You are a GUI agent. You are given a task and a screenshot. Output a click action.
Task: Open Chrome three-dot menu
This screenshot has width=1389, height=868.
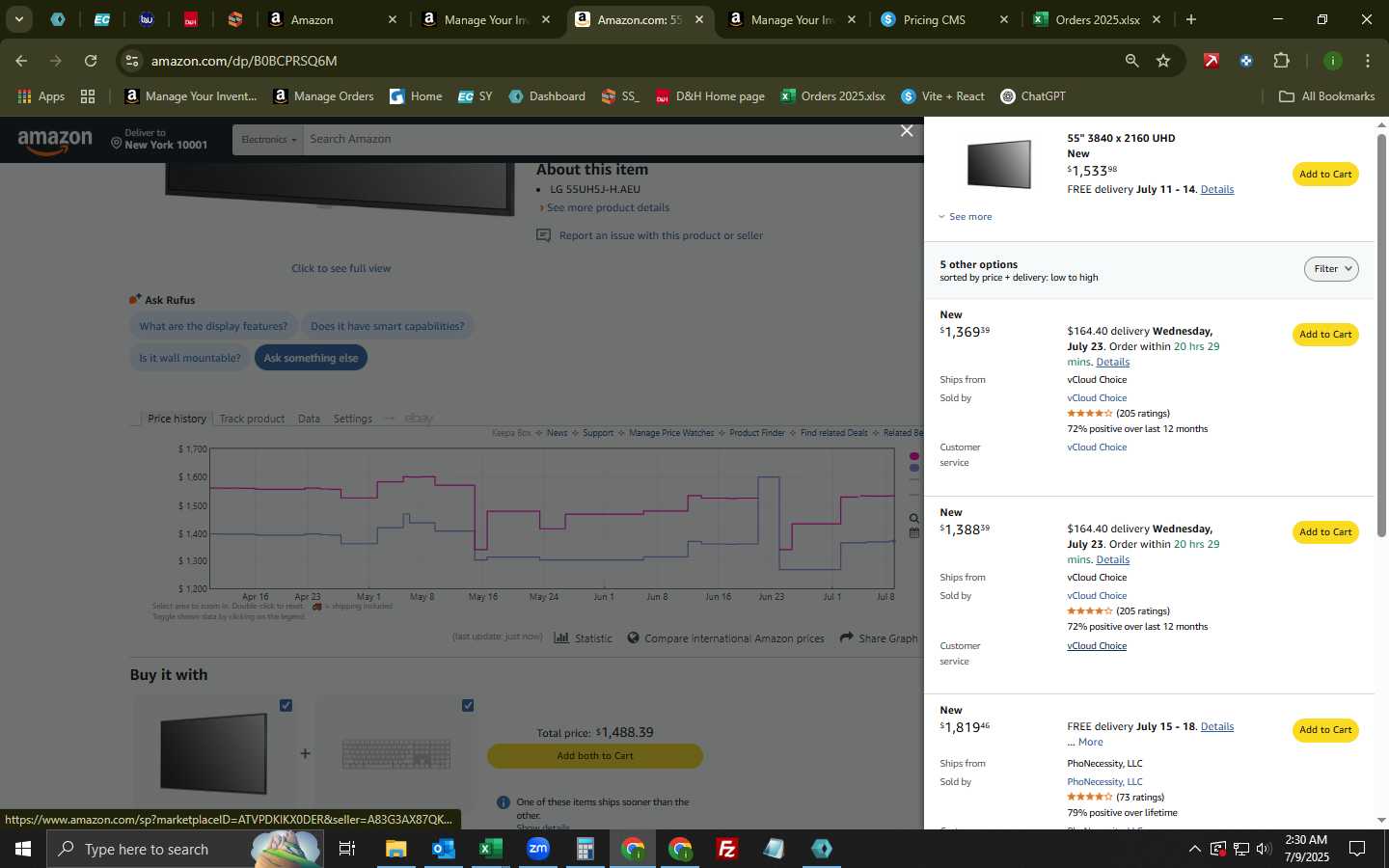(x=1368, y=61)
